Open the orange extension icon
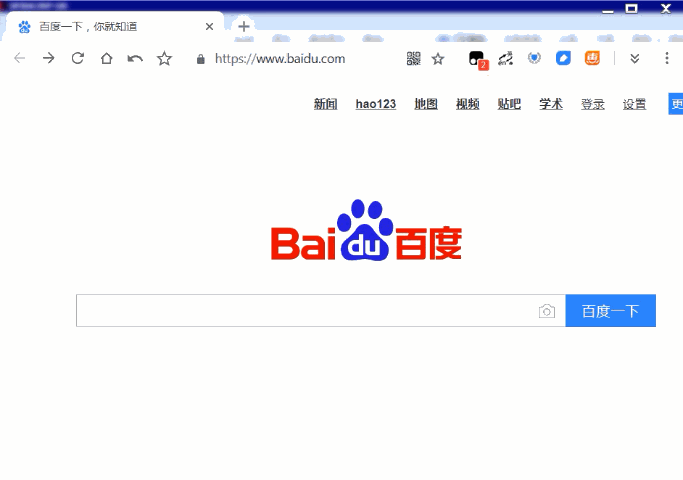Viewport: 683px width, 480px height. tap(592, 58)
